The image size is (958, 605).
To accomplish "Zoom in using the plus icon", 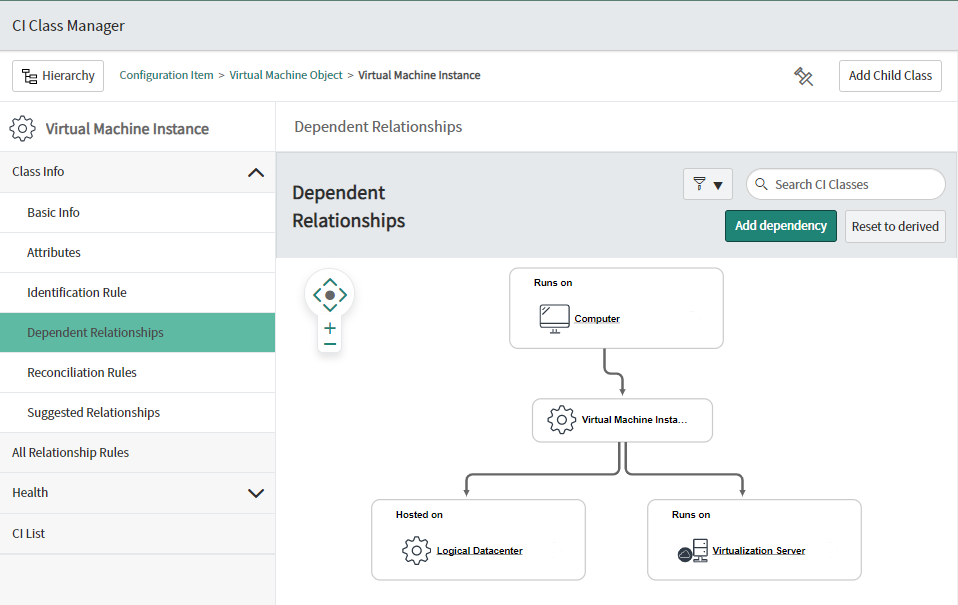I will (x=329, y=326).
